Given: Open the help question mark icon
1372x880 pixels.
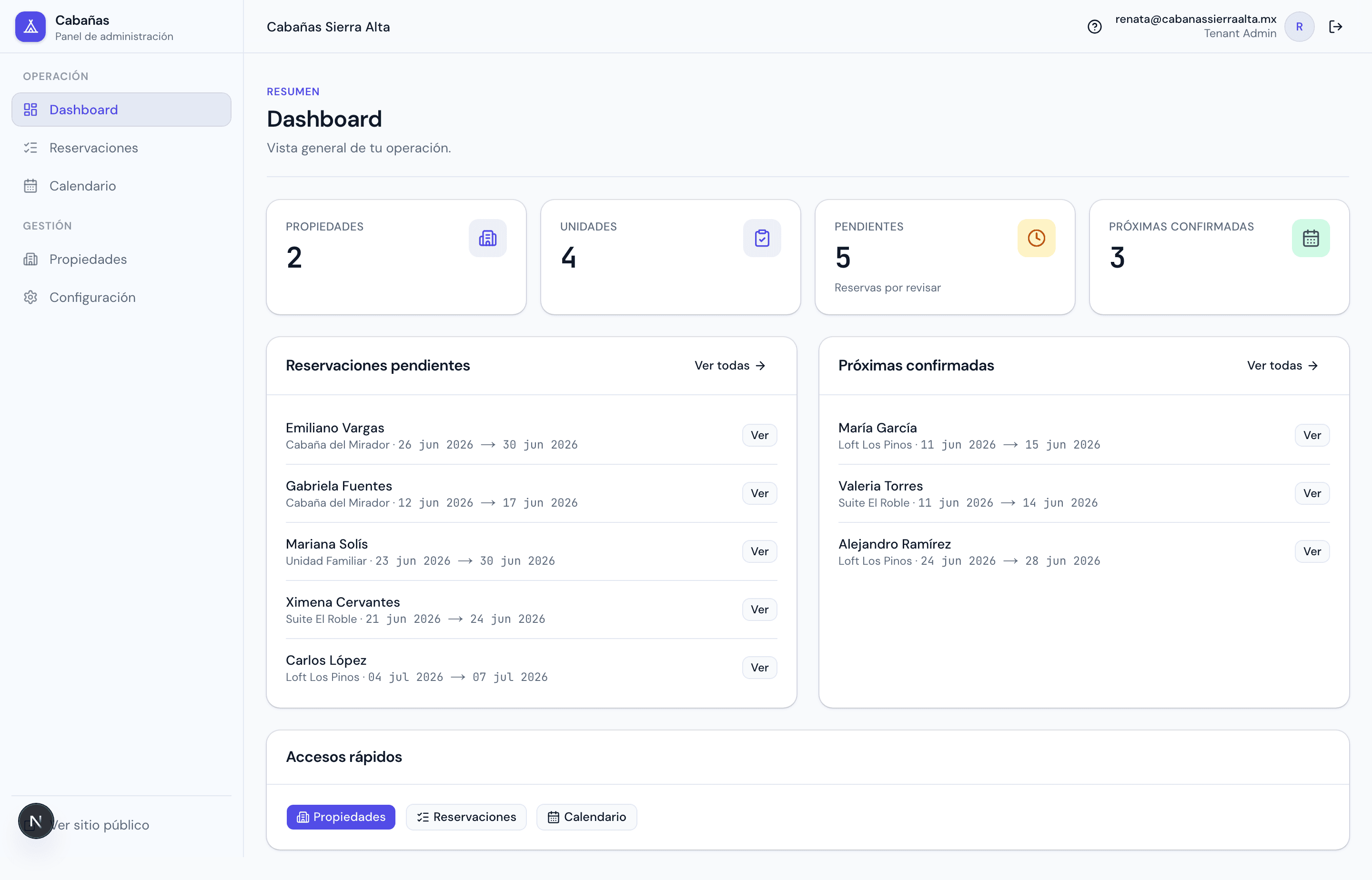Looking at the screenshot, I should point(1094,27).
